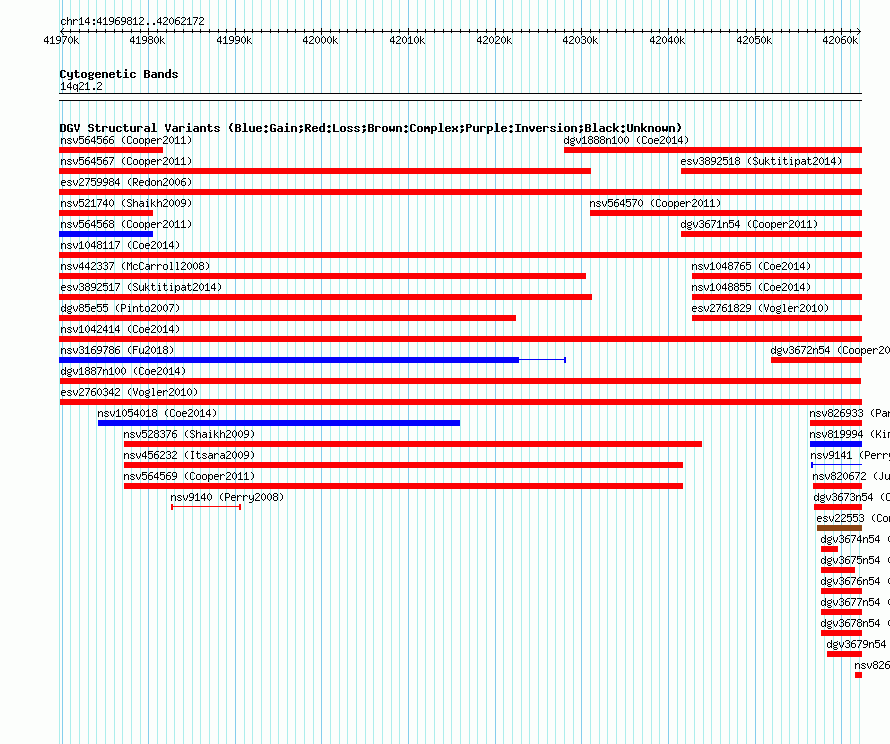
Task: Click dgv3678n54 variant label
Action: 855,623
